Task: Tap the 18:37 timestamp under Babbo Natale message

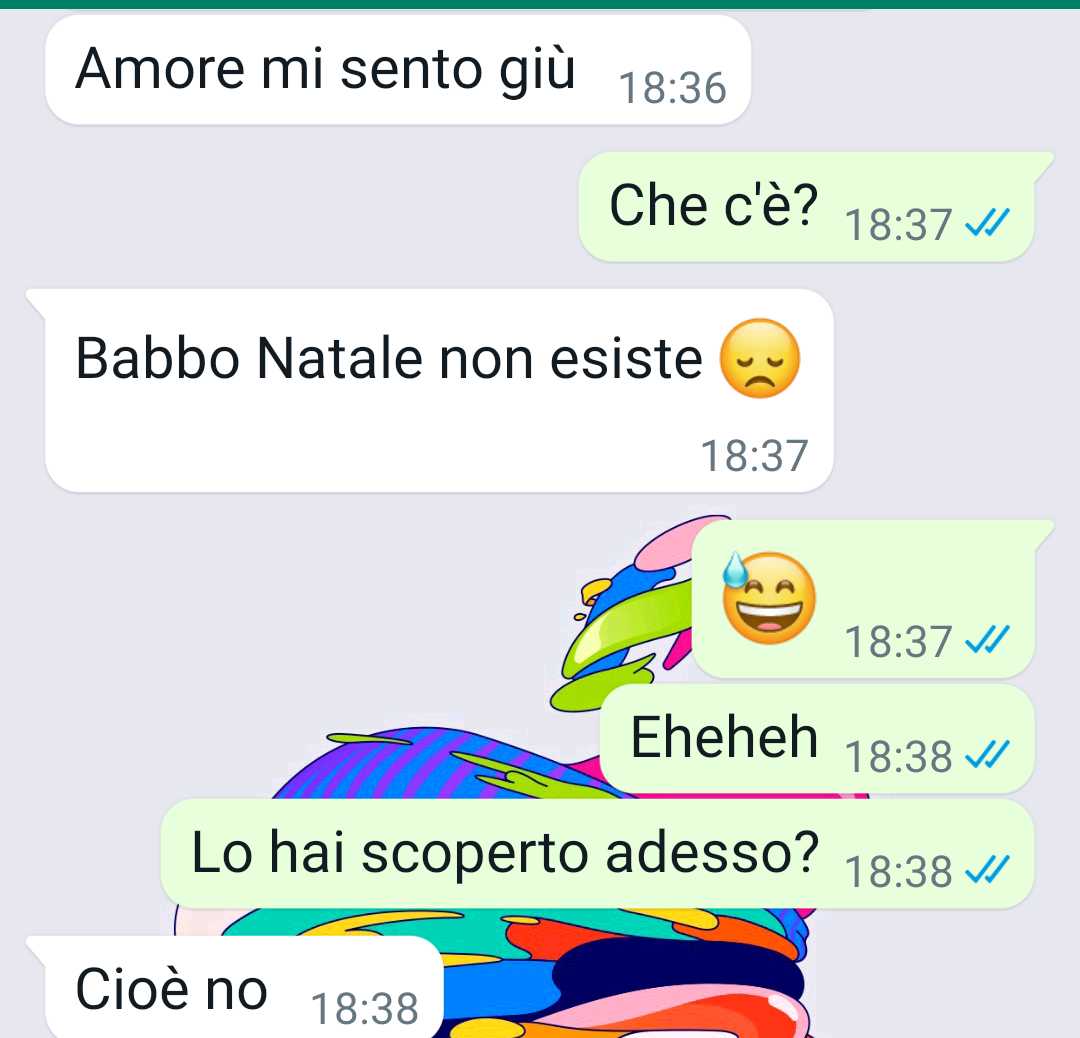Action: point(754,456)
